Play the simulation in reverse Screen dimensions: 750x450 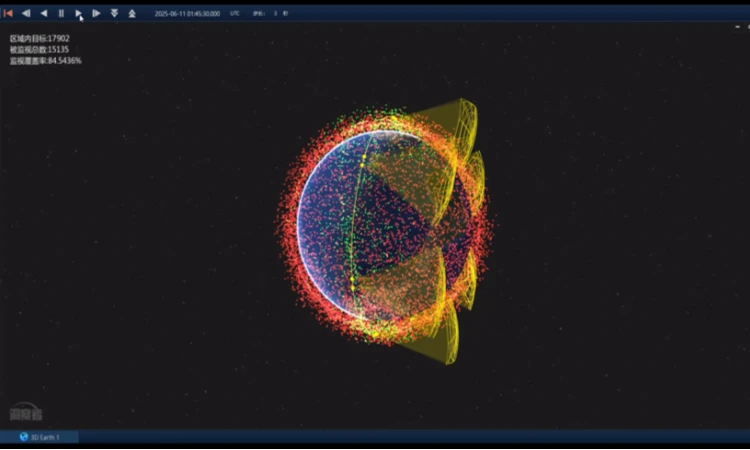point(43,13)
